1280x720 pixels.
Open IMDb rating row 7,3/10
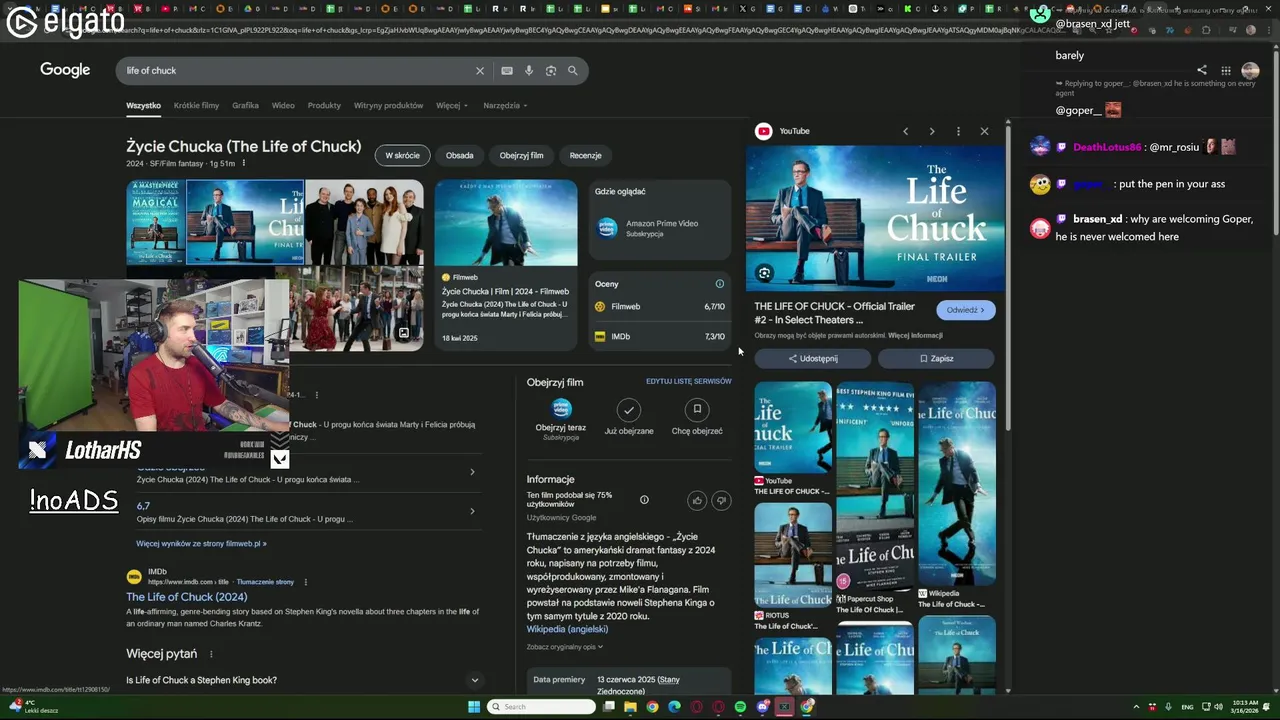point(660,337)
